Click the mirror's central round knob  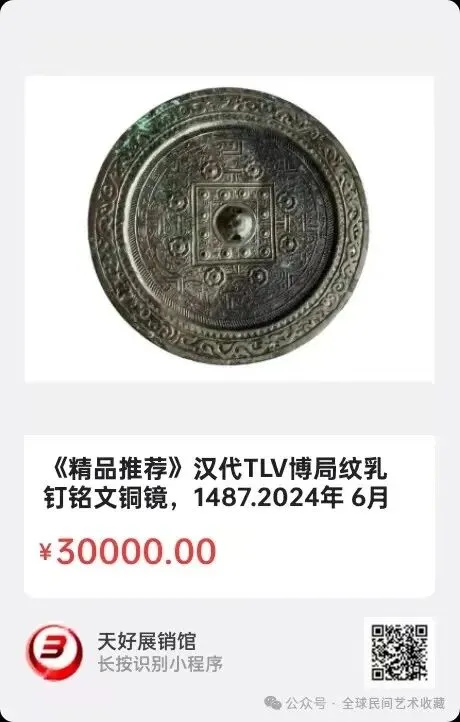click(233, 224)
